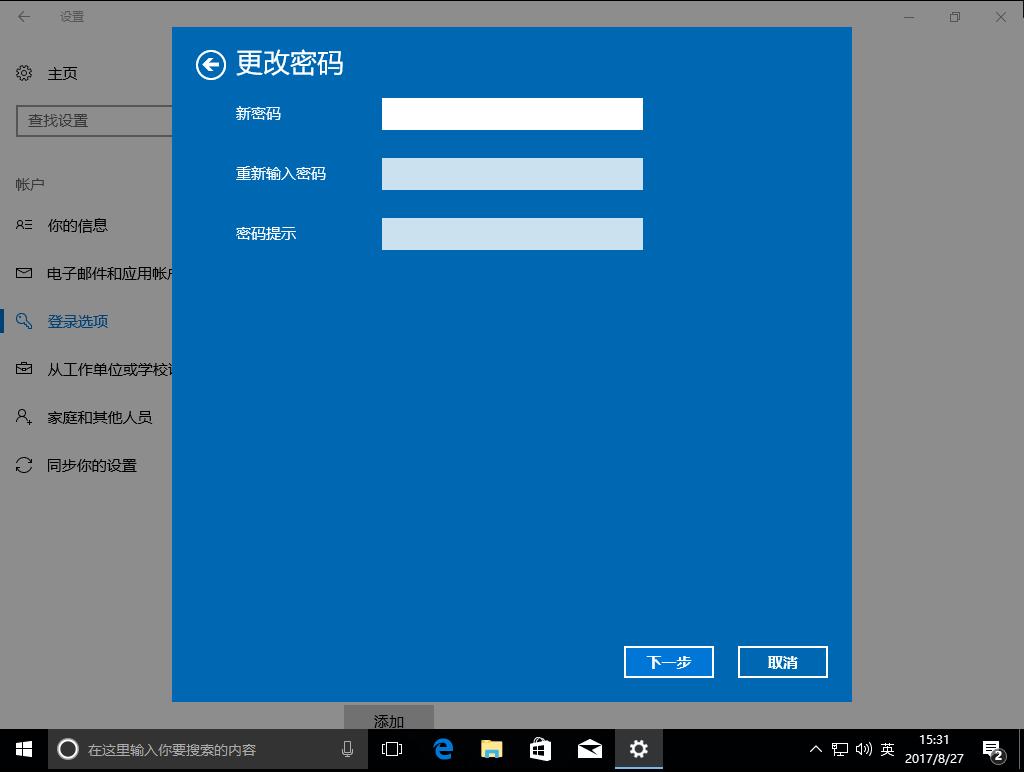Click the 英 language indicator in the tray
The width and height of the screenshot is (1024, 772).
pyautogui.click(x=886, y=748)
